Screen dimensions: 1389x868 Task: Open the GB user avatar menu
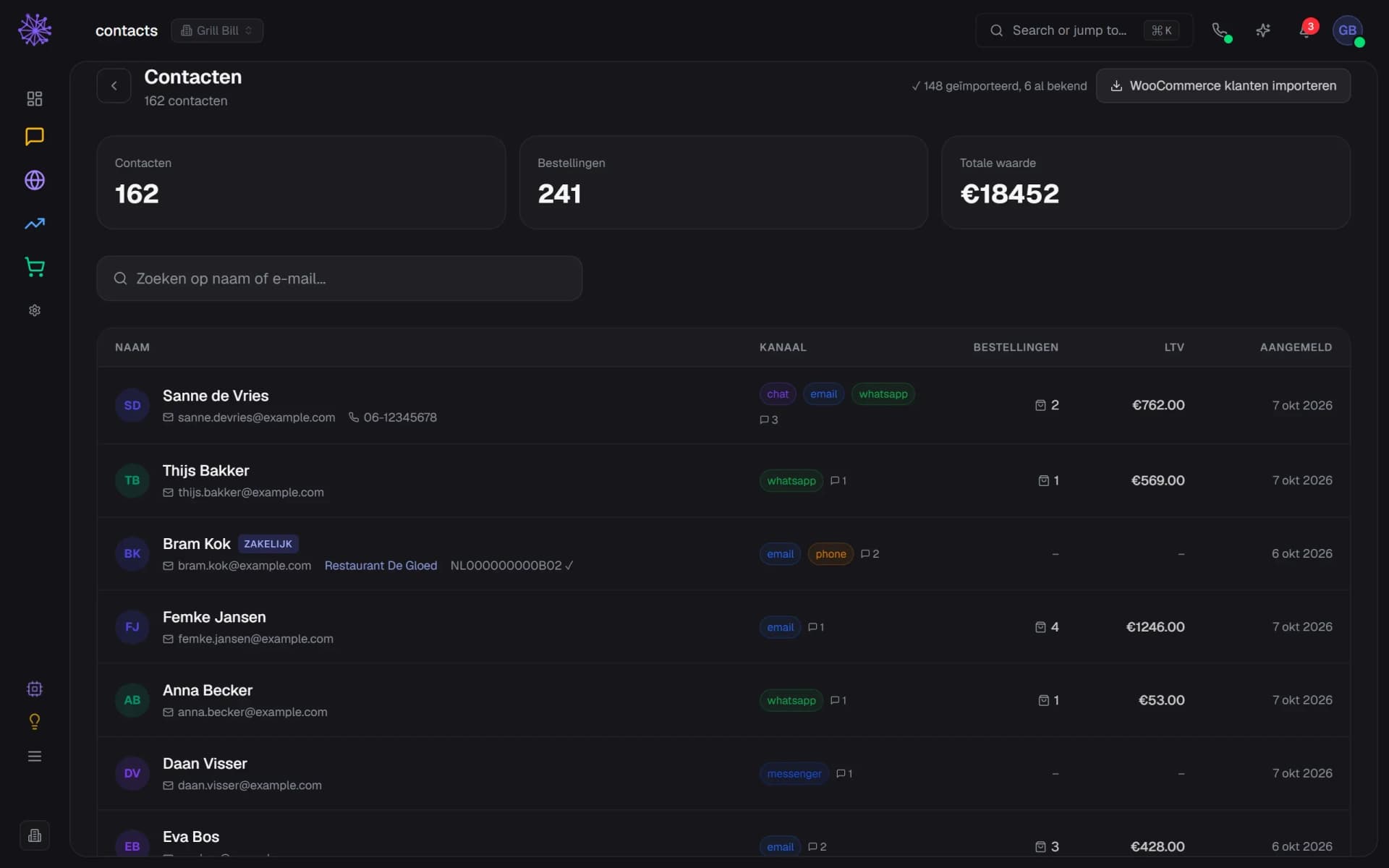(1348, 30)
